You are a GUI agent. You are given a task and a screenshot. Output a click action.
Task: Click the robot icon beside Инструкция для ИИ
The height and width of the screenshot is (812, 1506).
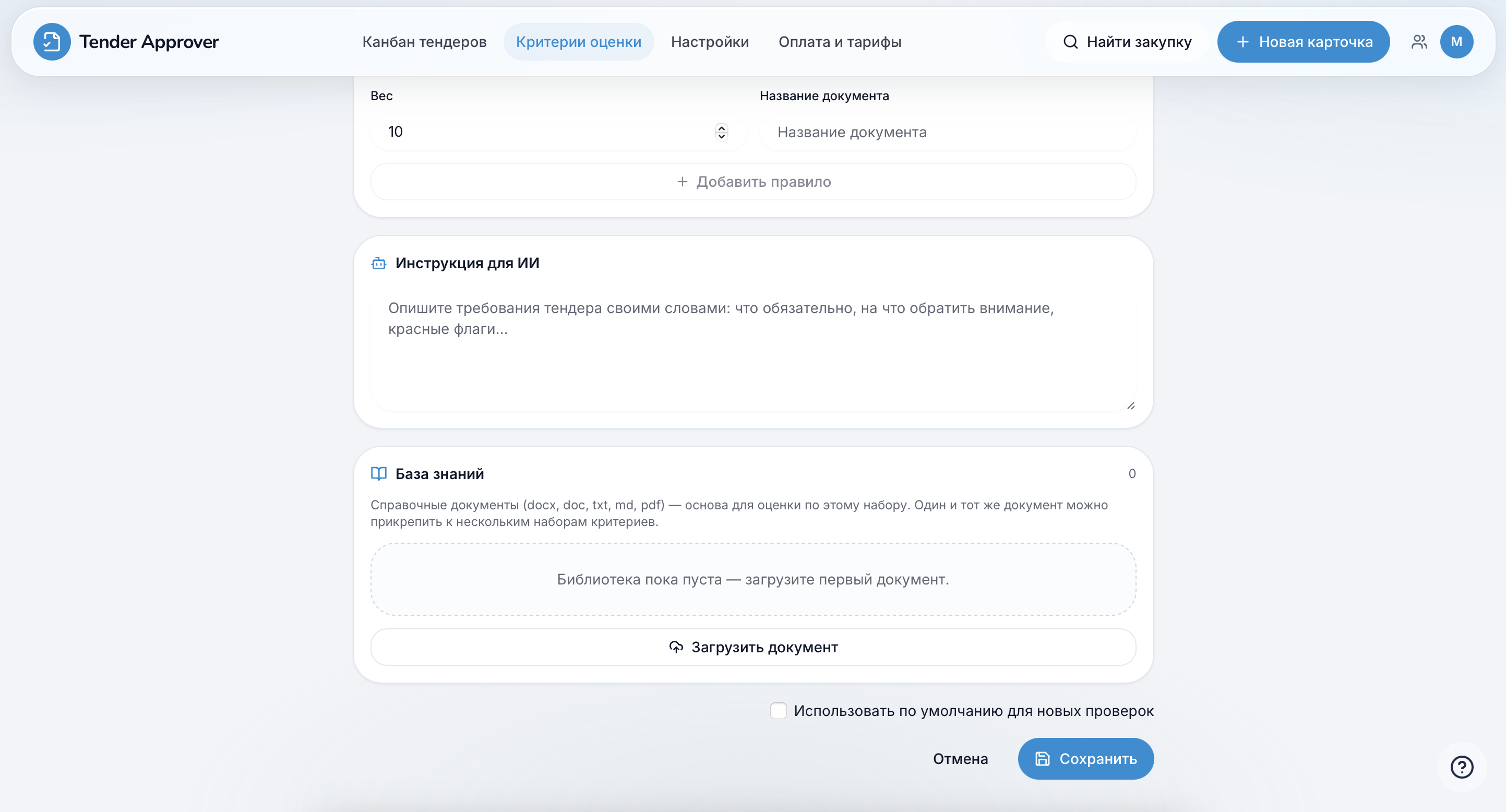click(379, 263)
